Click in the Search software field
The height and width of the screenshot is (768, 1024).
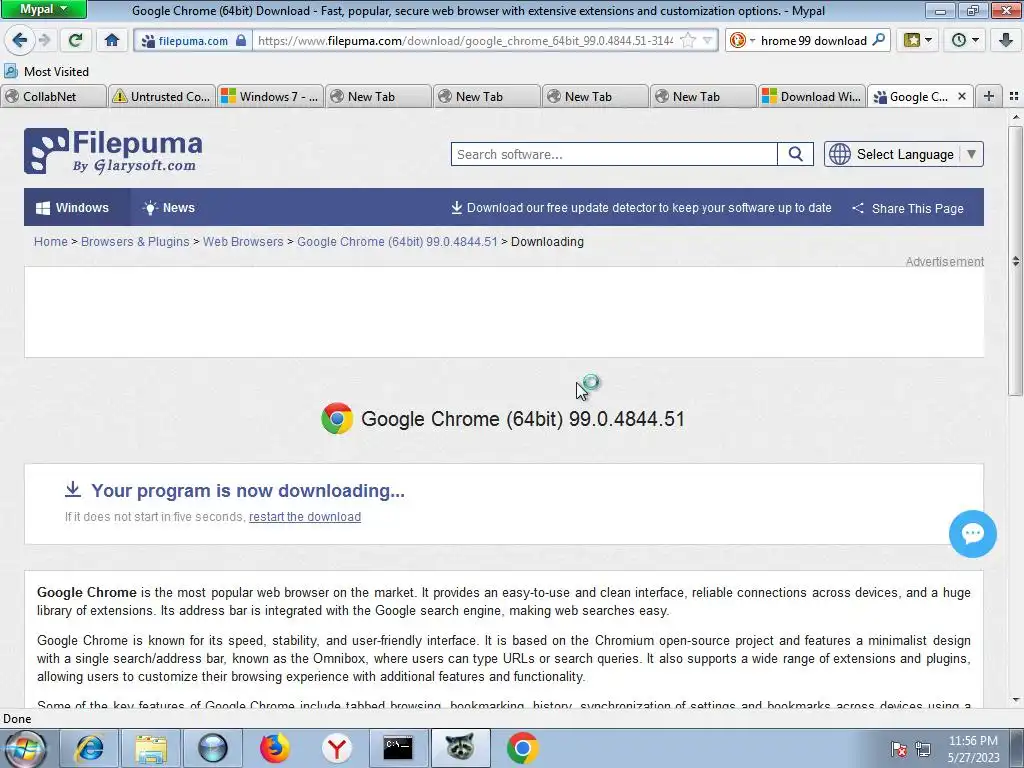[x=614, y=154]
